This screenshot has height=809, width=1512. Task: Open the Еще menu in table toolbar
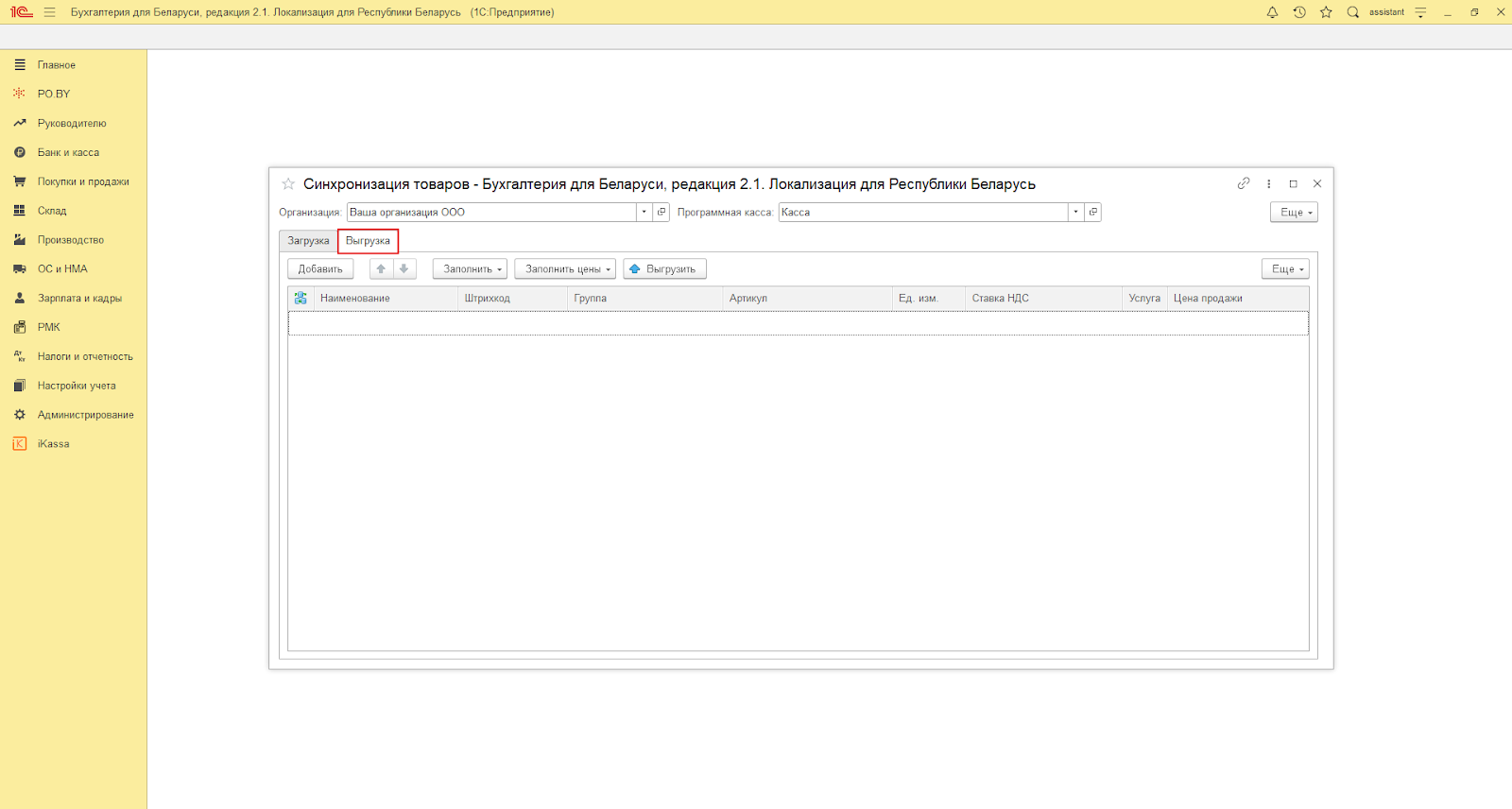(1285, 269)
